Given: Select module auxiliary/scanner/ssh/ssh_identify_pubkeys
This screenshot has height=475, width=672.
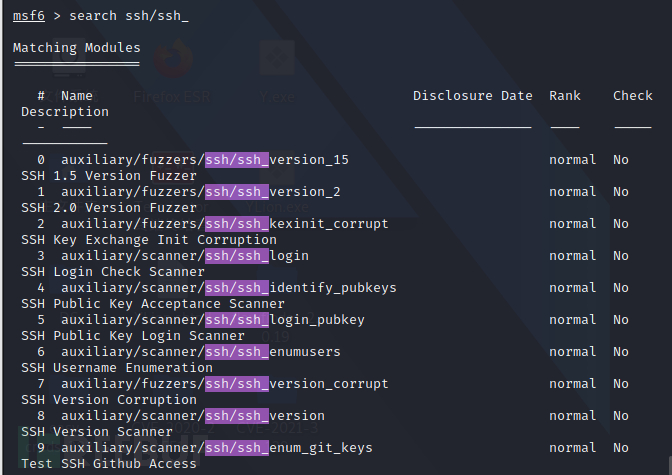Looking at the screenshot, I should [229, 288].
